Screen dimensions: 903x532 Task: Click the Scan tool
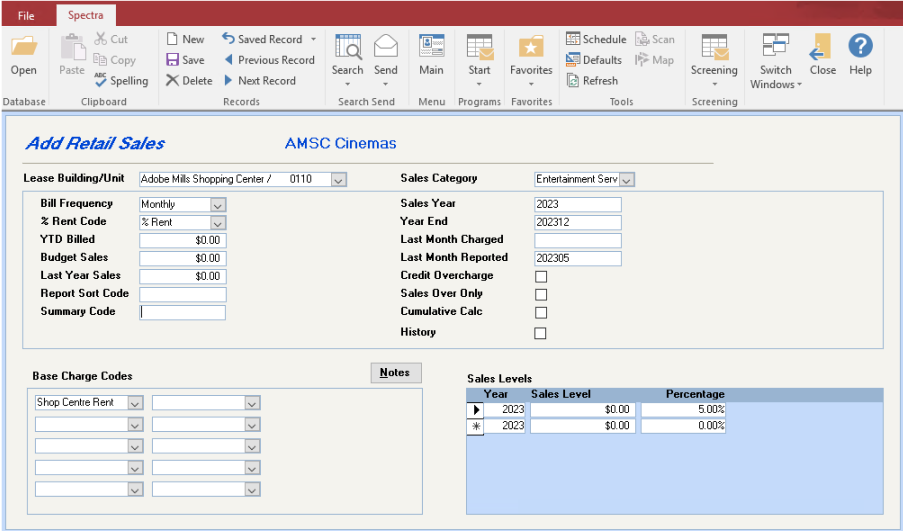(655, 39)
